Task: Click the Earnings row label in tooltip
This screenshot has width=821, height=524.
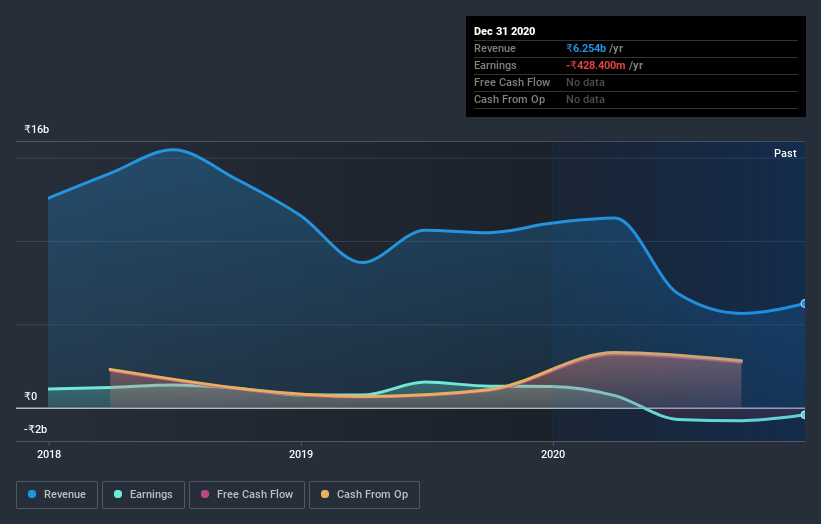Action: pyautogui.click(x=495, y=65)
